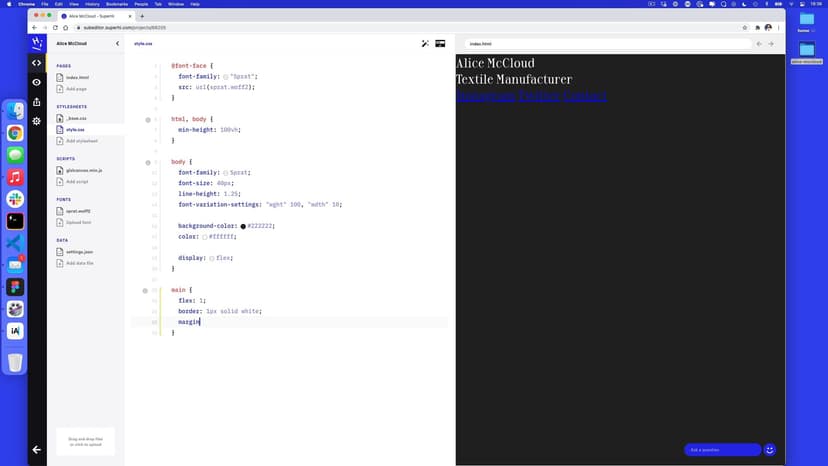The image size is (828, 466).
Task: Open project settings gear icon
Action: 37,121
